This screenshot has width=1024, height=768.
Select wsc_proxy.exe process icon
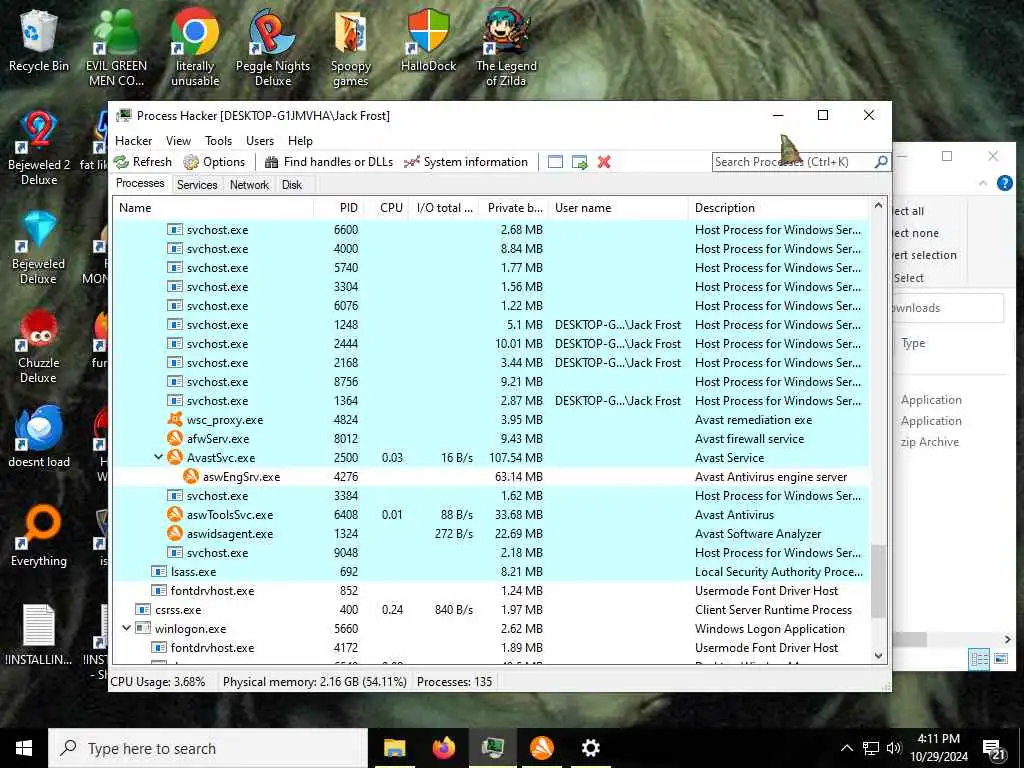point(174,419)
